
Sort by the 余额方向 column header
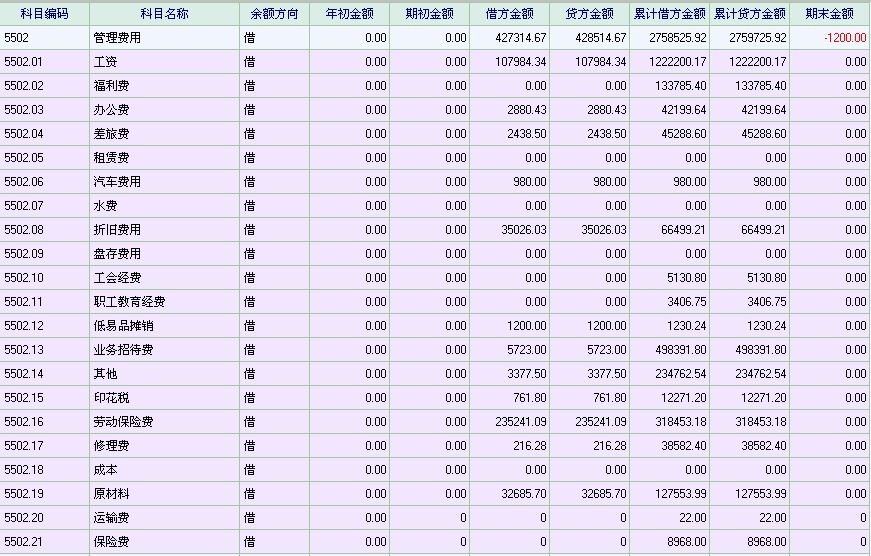tap(274, 14)
